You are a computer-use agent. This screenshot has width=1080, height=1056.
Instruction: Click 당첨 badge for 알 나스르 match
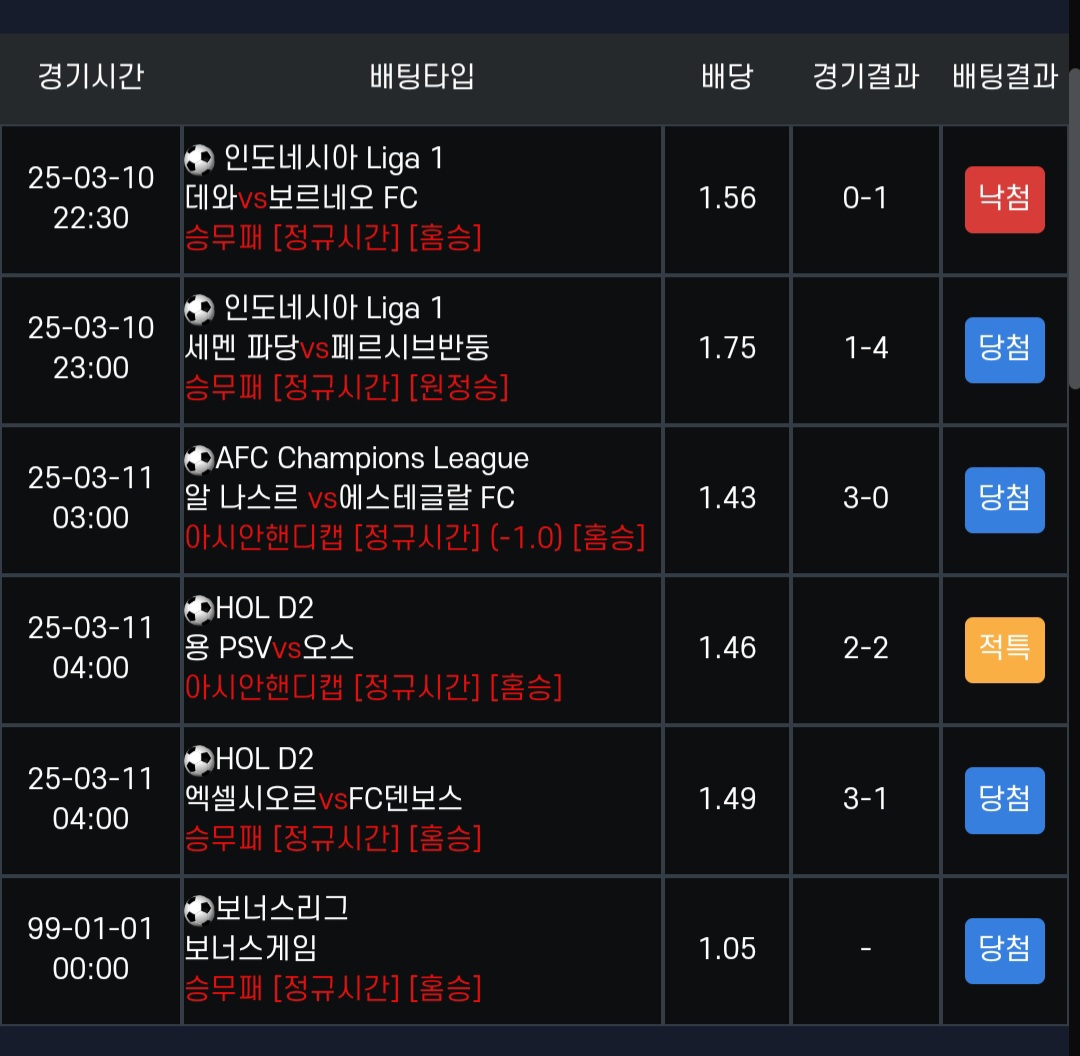(x=1004, y=499)
